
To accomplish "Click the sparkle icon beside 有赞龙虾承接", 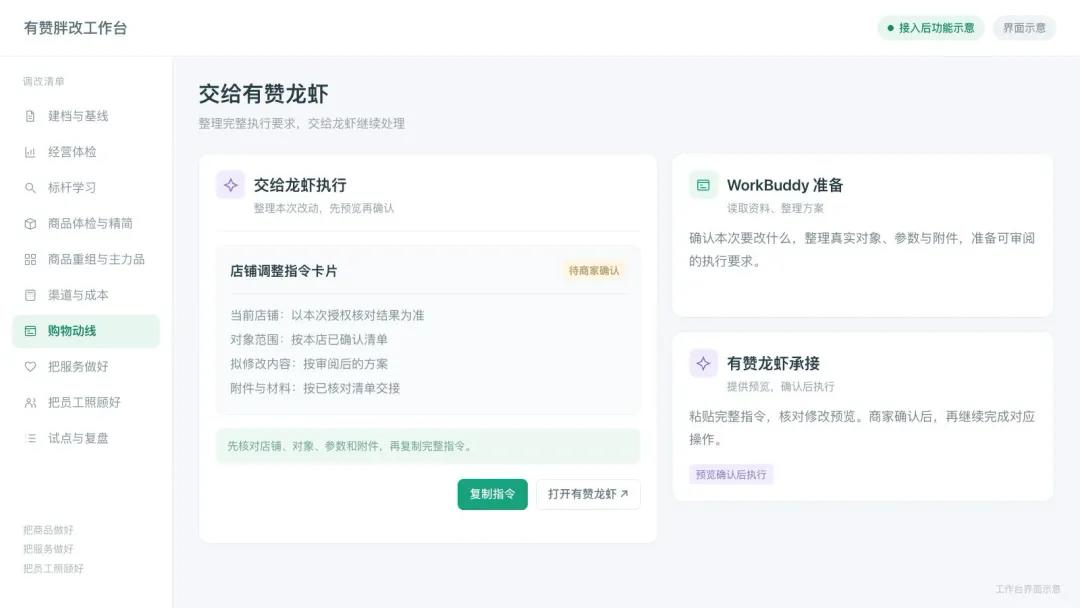I will tap(703, 364).
